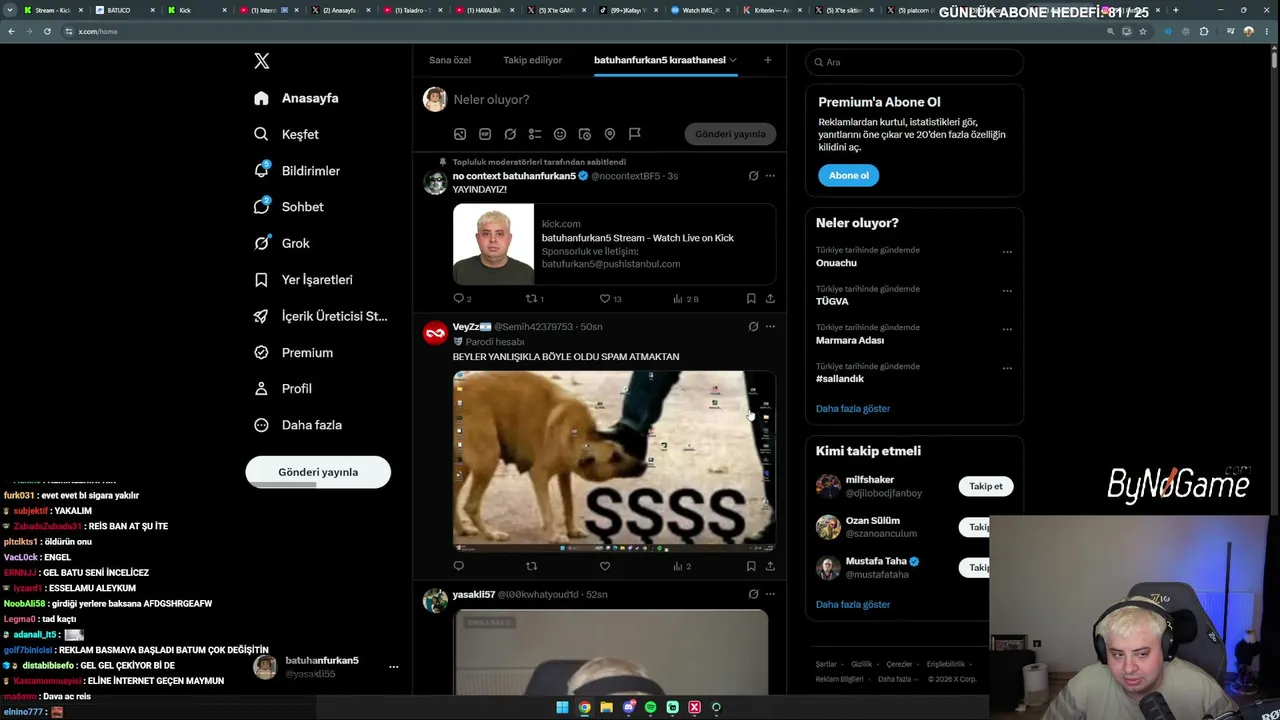Add media image to the post
1280x720 pixels.
pos(460,134)
